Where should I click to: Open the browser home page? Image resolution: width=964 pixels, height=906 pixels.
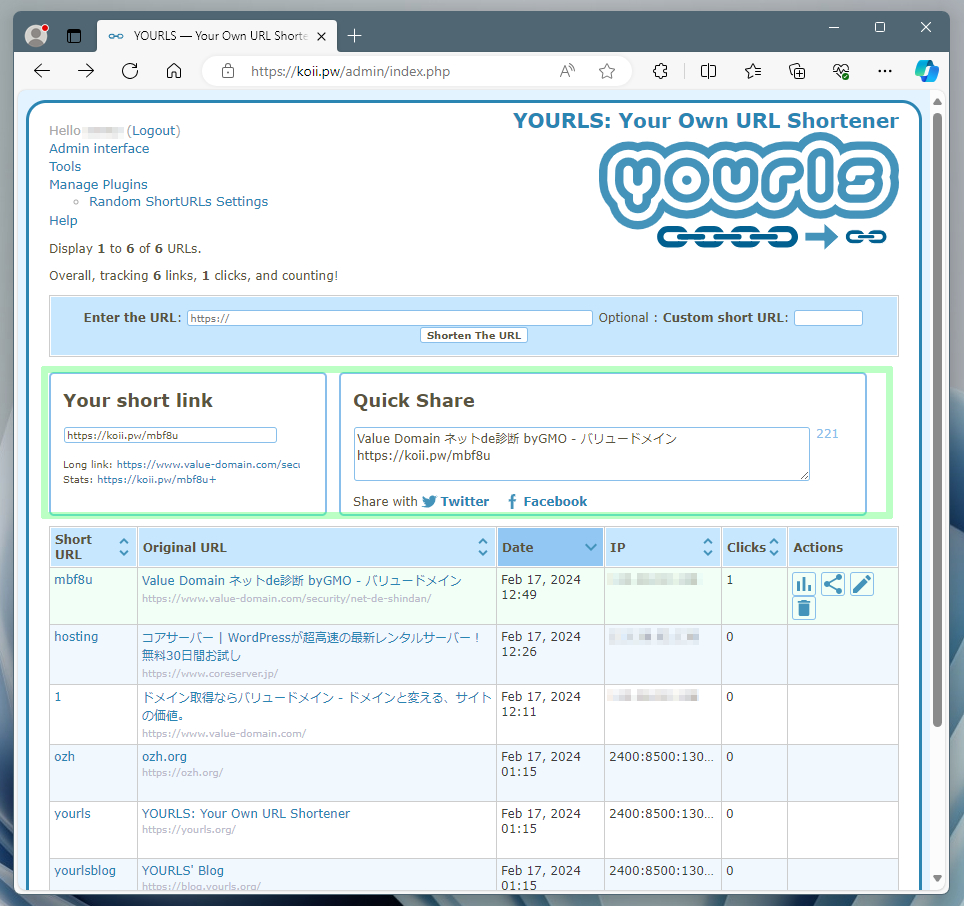(x=174, y=71)
